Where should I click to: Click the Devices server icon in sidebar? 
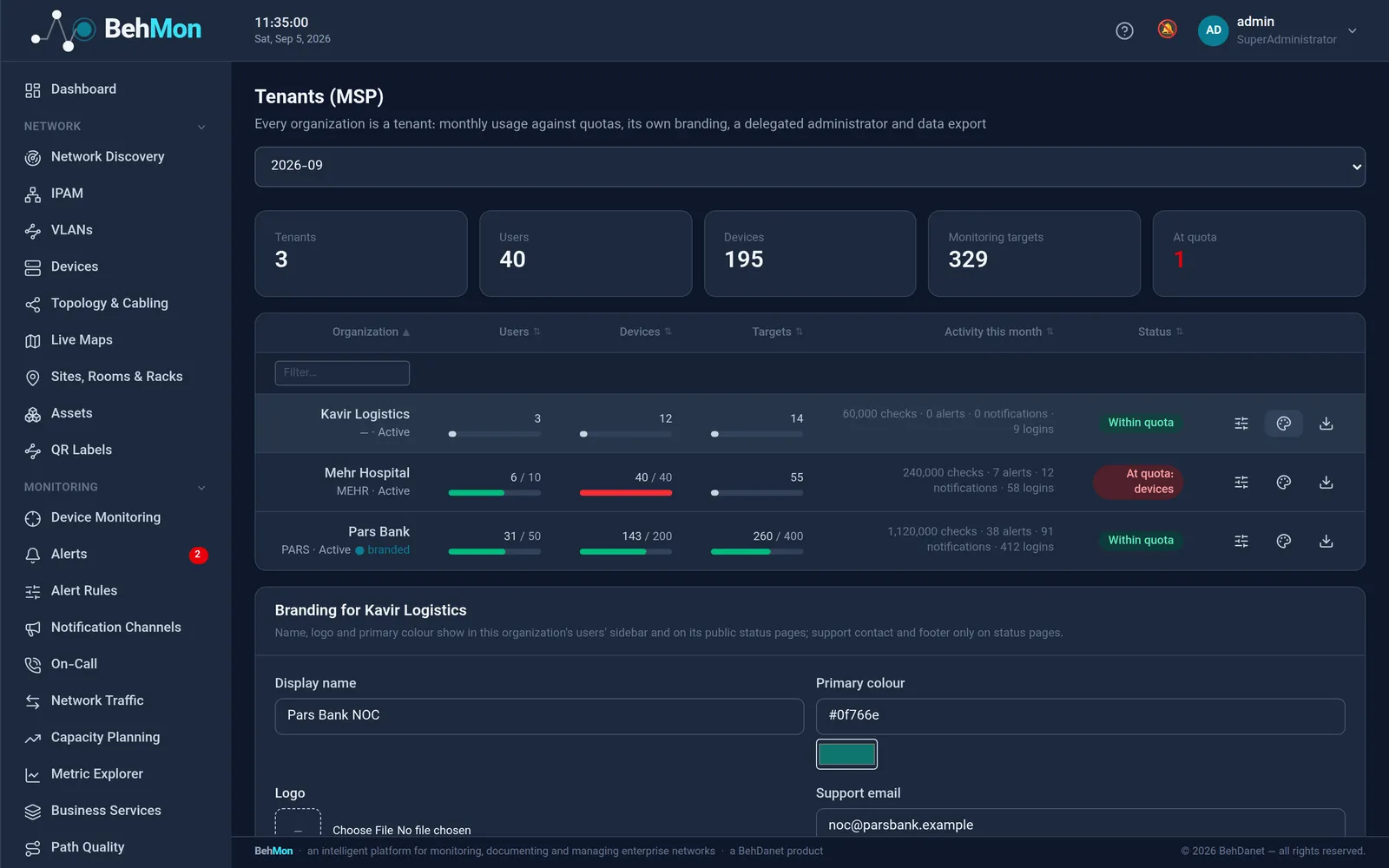pyautogui.click(x=33, y=267)
